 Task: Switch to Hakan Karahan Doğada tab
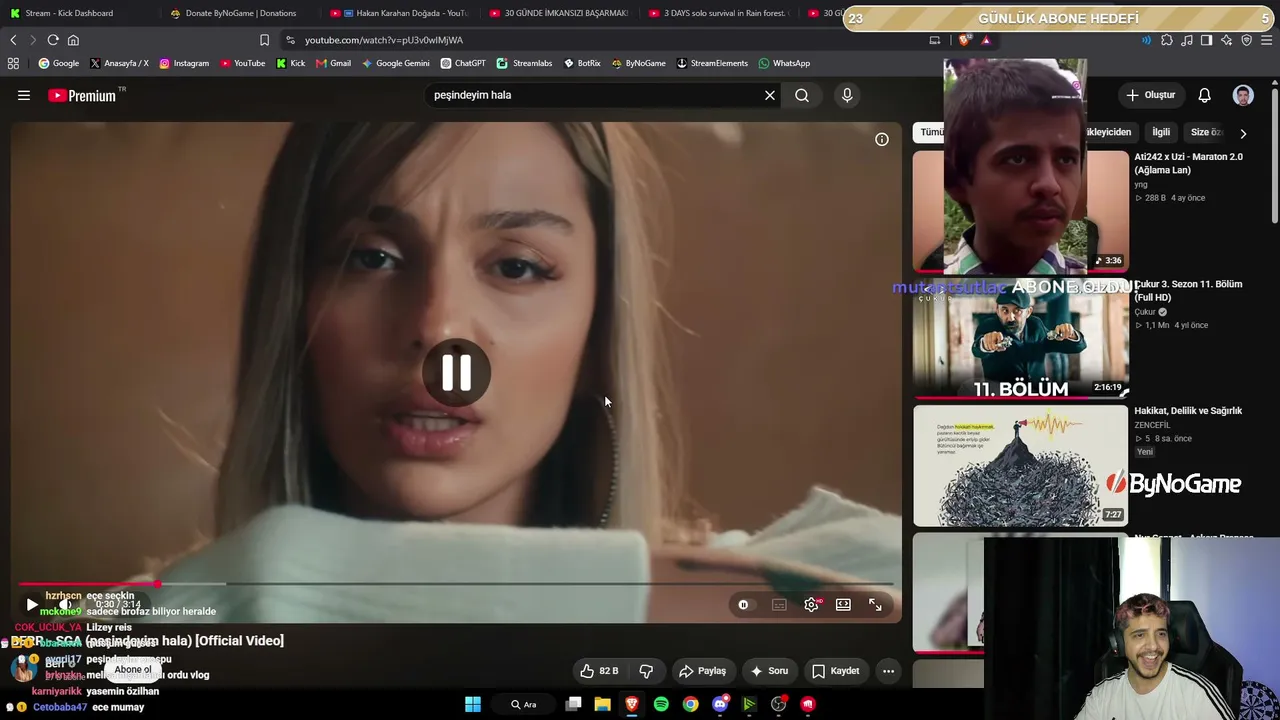[401, 13]
